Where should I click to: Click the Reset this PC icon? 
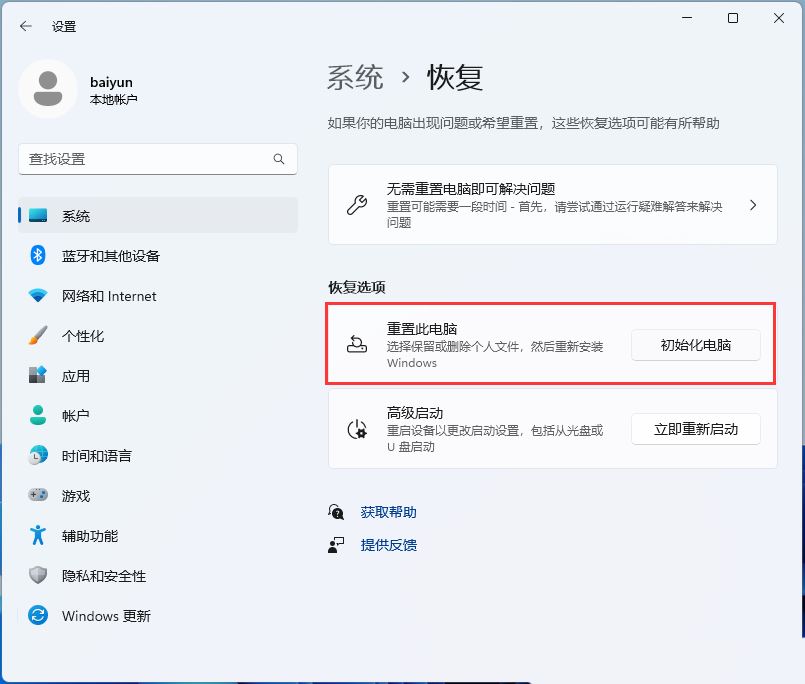(x=357, y=344)
